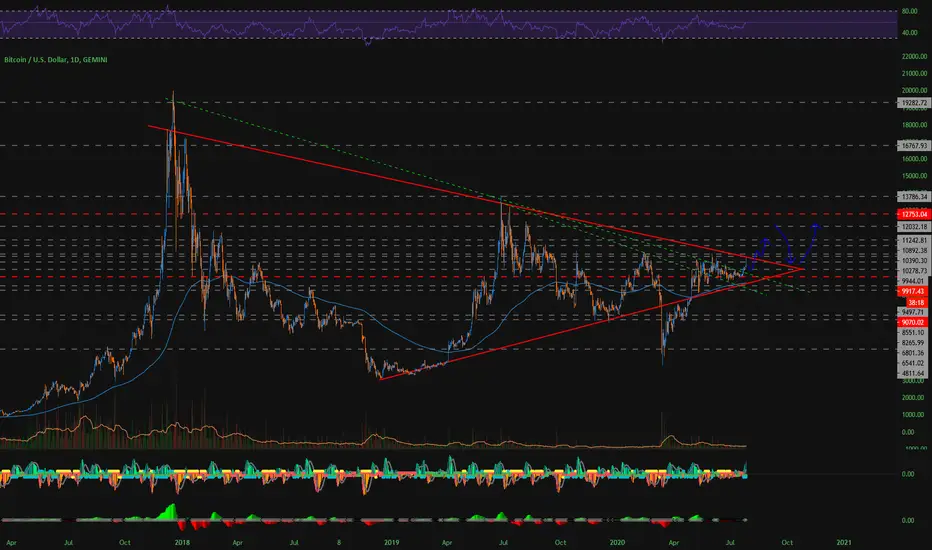This screenshot has width=932, height=550.
Task: Click the 22000.00 price axis tick
Action: [x=914, y=56]
